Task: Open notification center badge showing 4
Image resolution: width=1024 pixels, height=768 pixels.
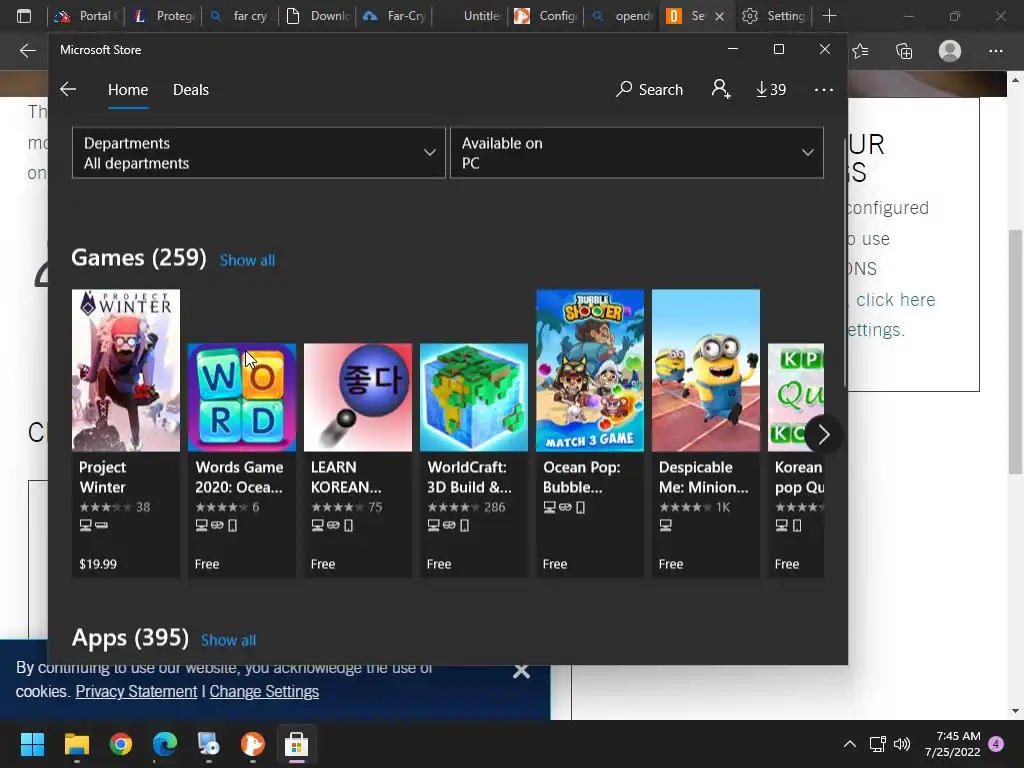Action: tap(996, 743)
